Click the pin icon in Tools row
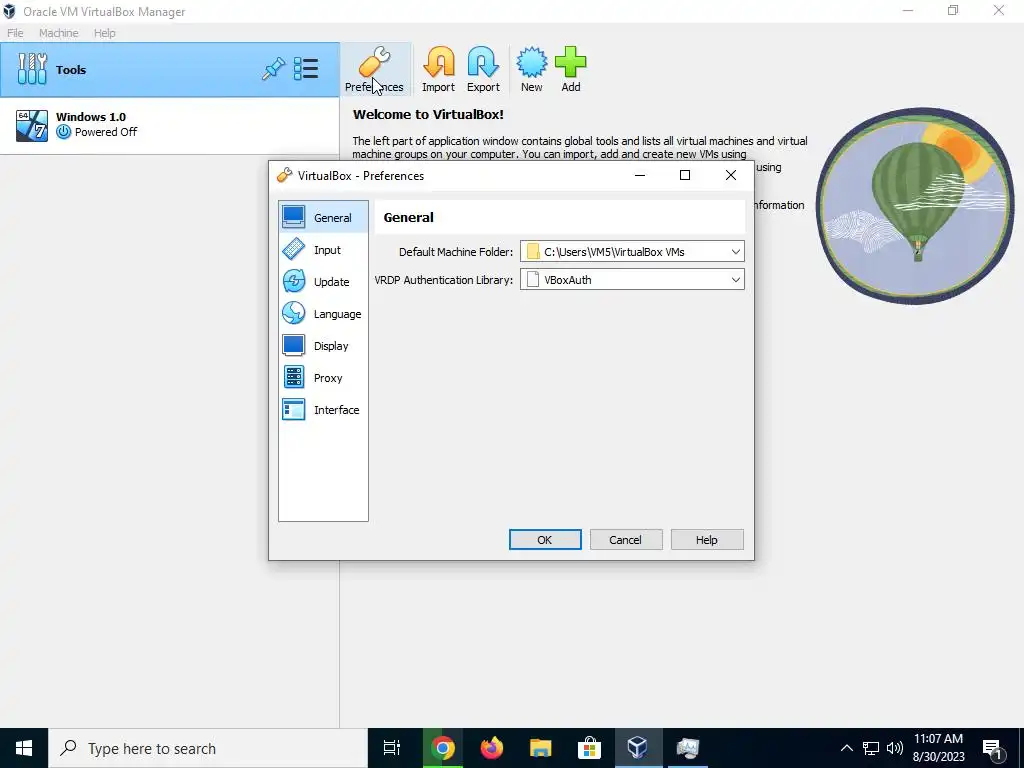1024x768 pixels. tap(273, 69)
